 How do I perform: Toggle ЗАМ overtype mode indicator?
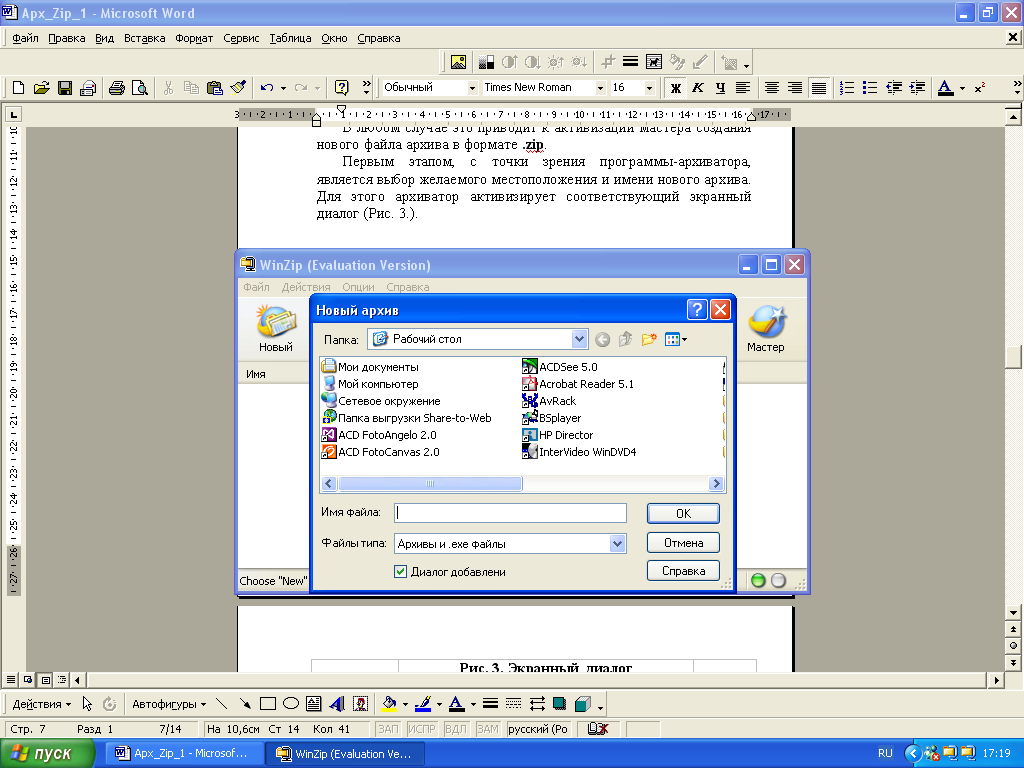click(488, 729)
